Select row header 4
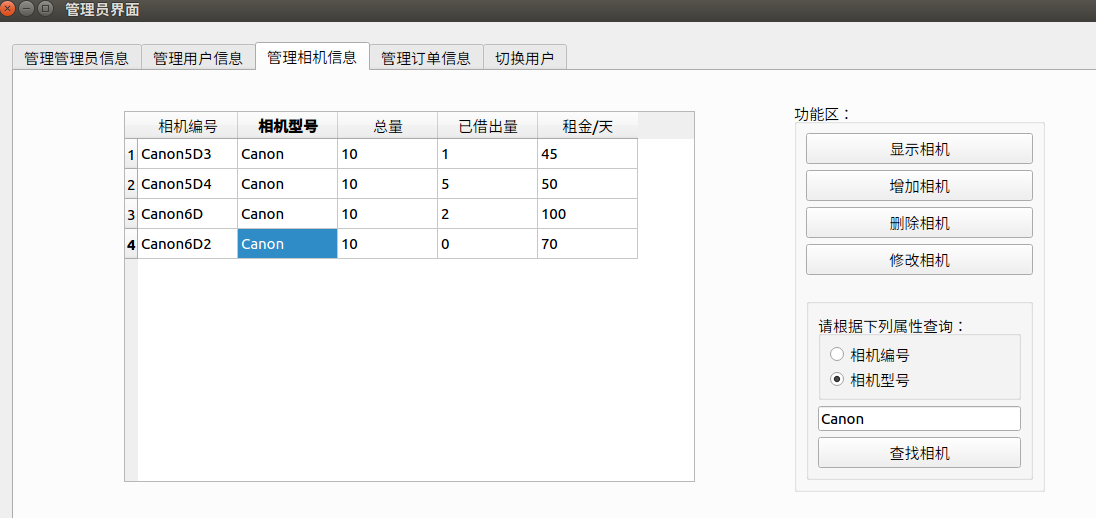 (131, 244)
